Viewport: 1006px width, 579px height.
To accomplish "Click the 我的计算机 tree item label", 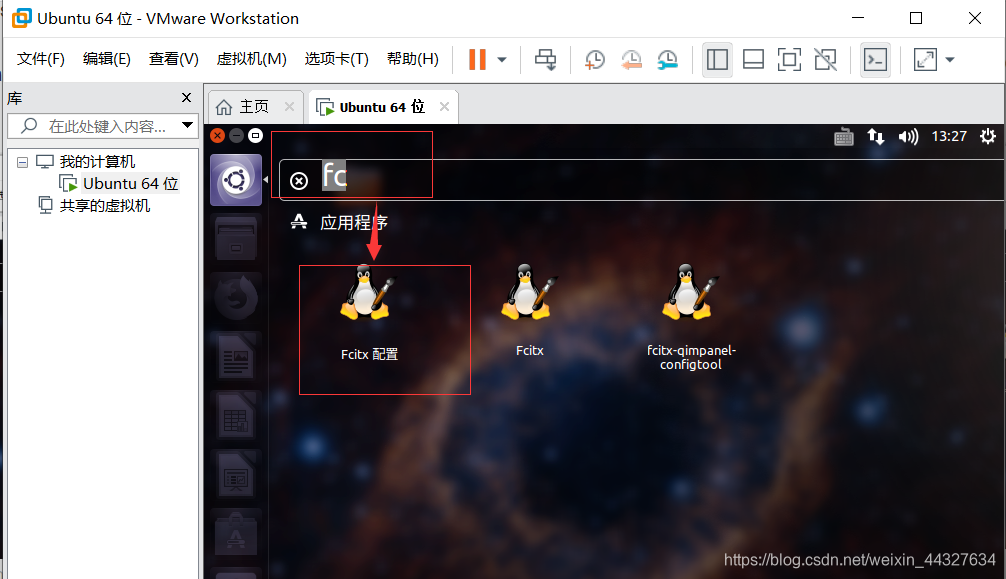I will point(98,162).
